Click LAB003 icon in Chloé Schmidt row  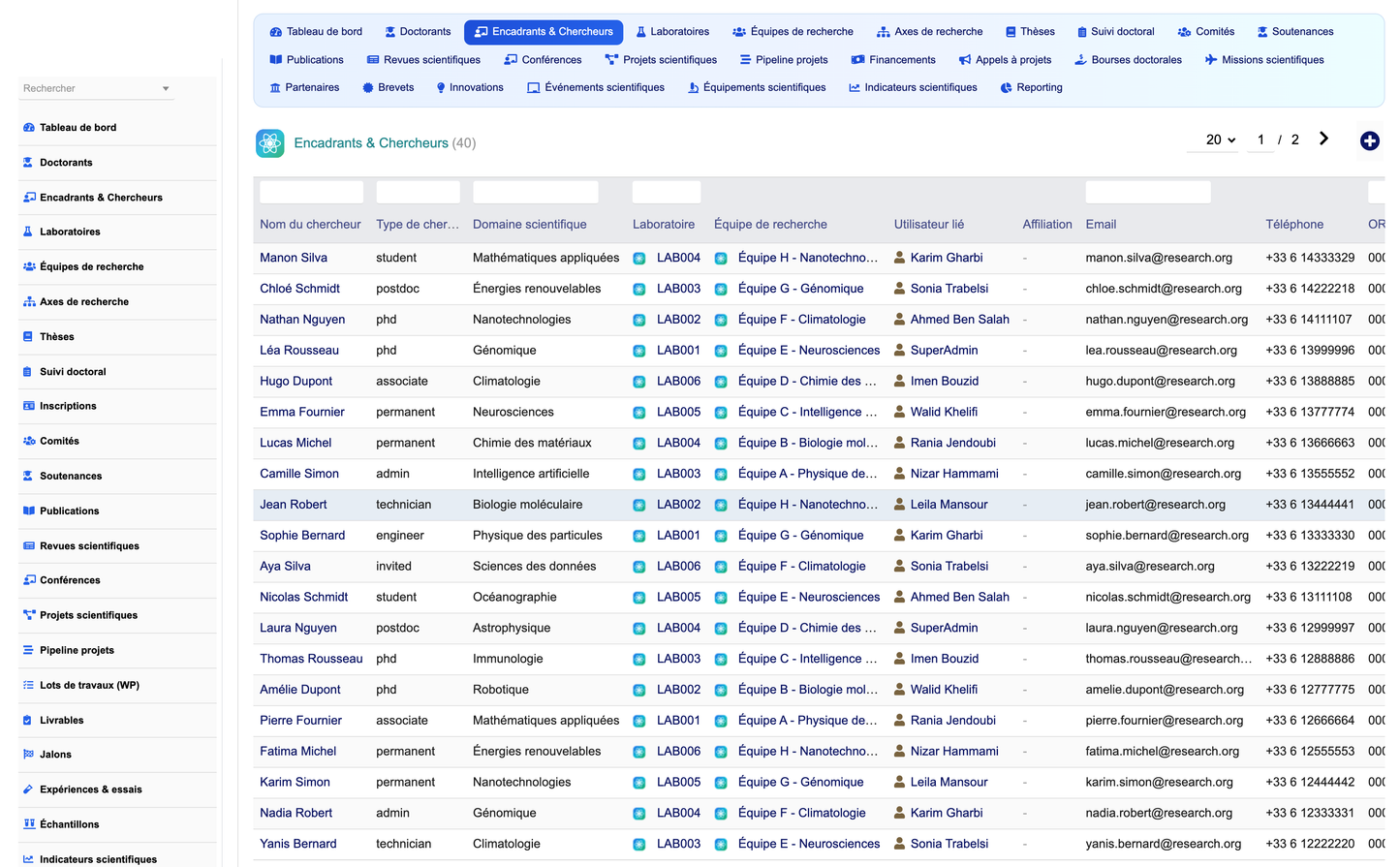639,289
